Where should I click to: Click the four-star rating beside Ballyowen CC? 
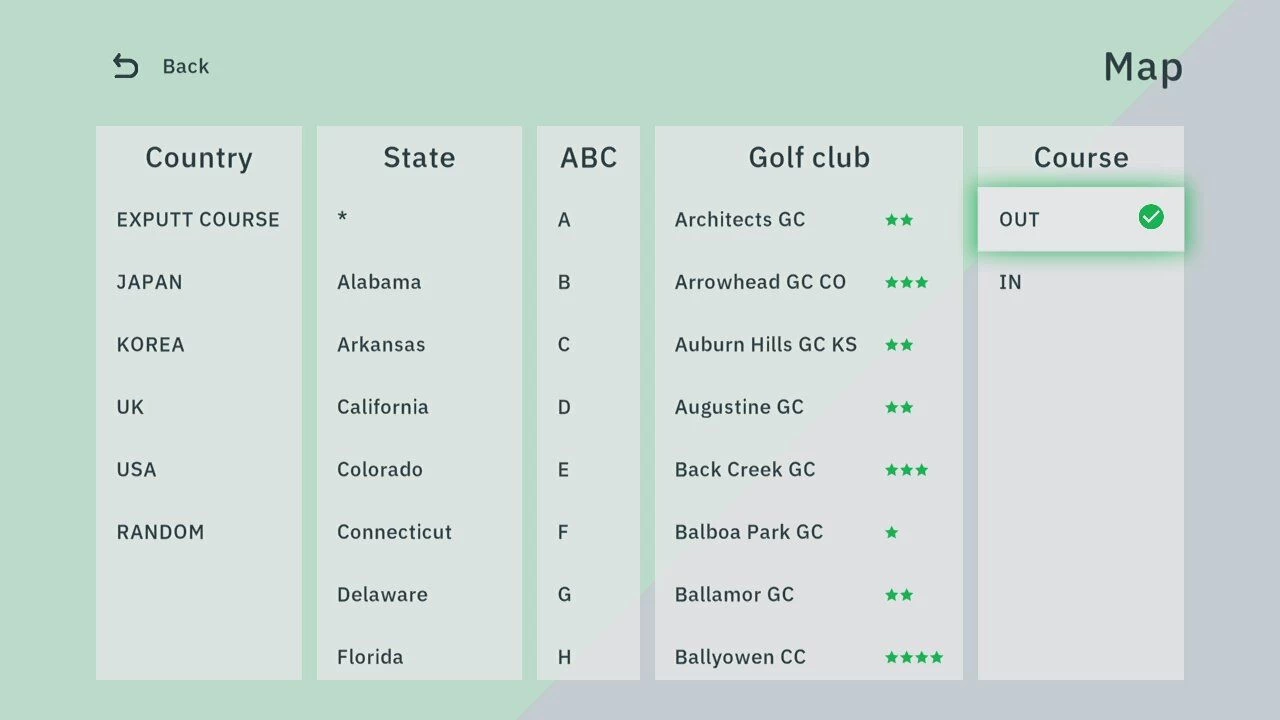click(913, 657)
